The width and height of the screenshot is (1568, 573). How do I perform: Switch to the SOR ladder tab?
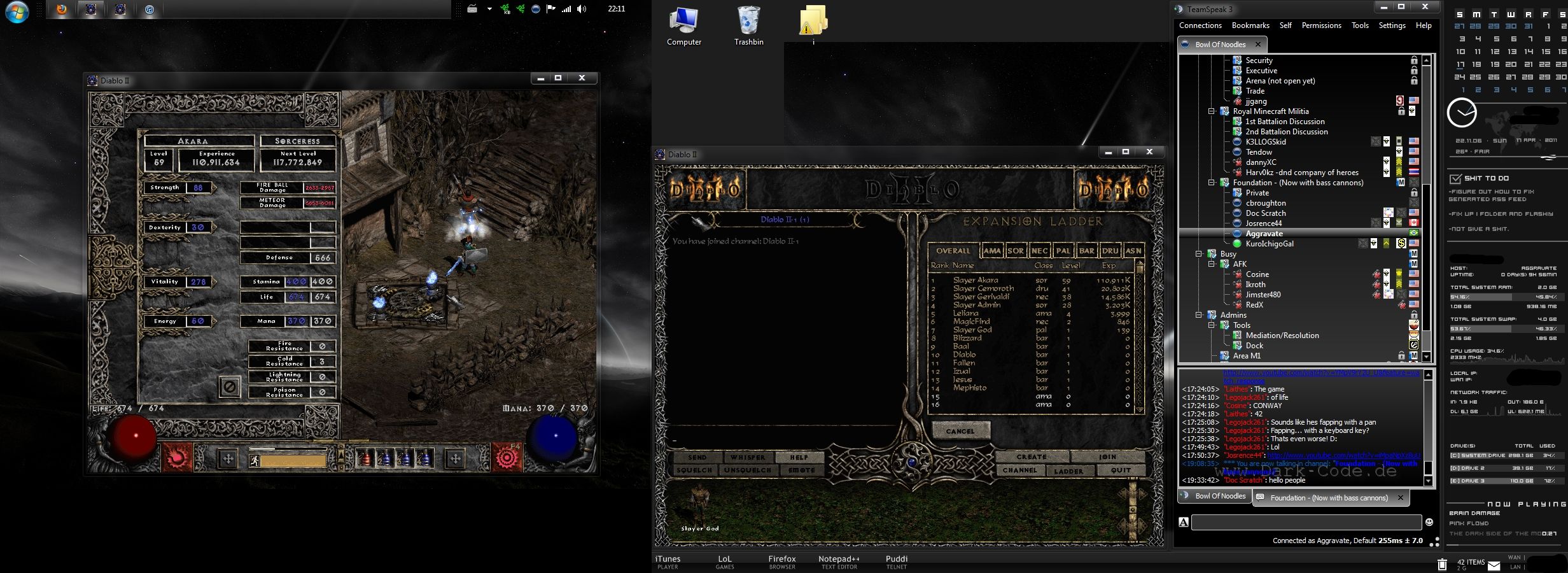[1016, 251]
